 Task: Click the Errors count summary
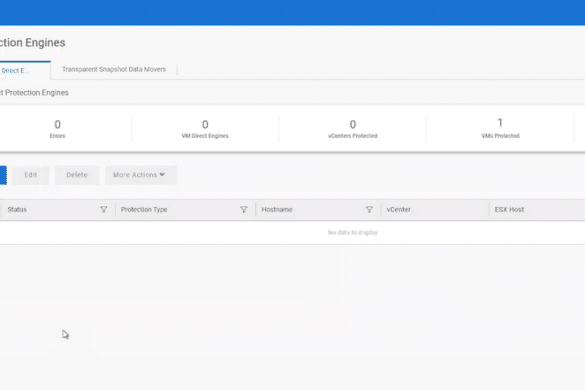[x=57, y=129]
